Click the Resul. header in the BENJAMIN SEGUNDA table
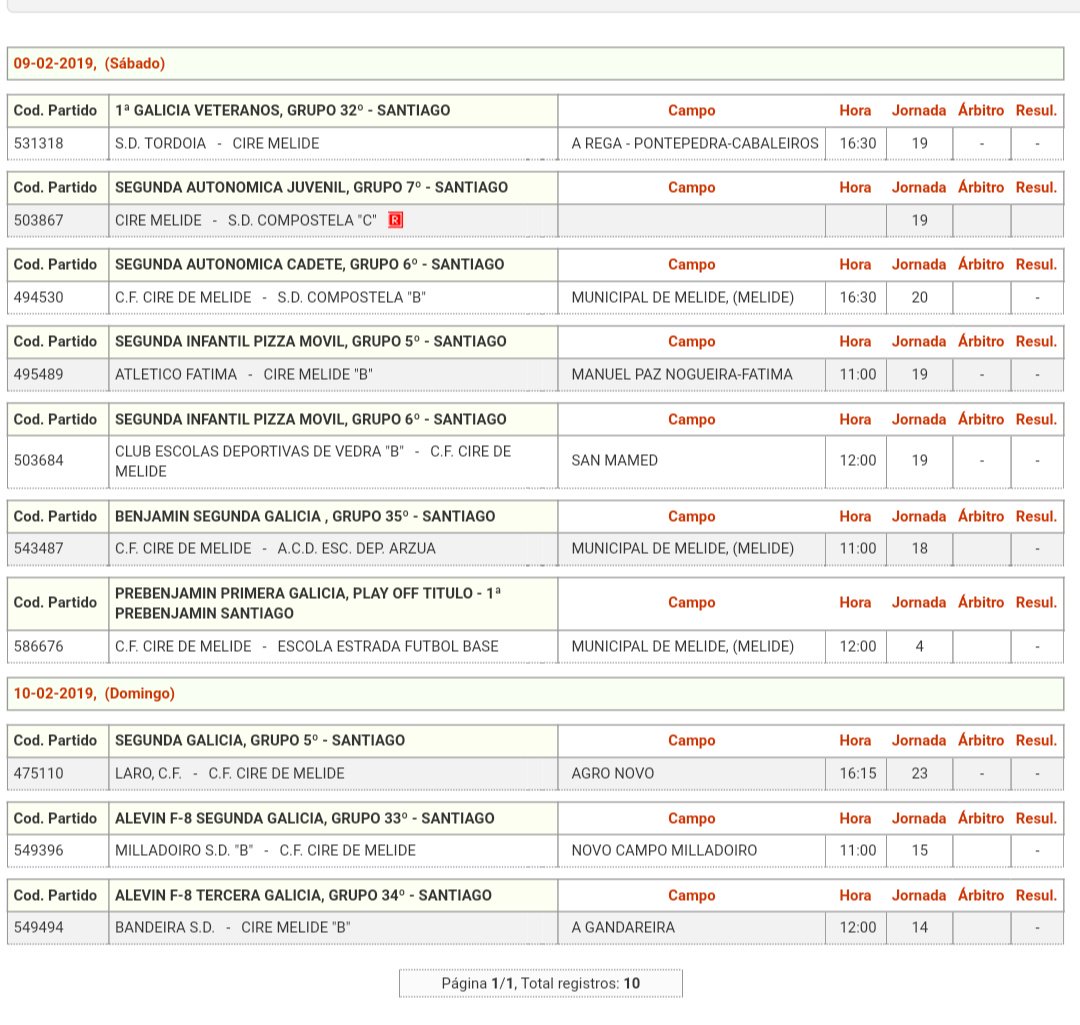The width and height of the screenshot is (1080, 1025). (x=1036, y=517)
